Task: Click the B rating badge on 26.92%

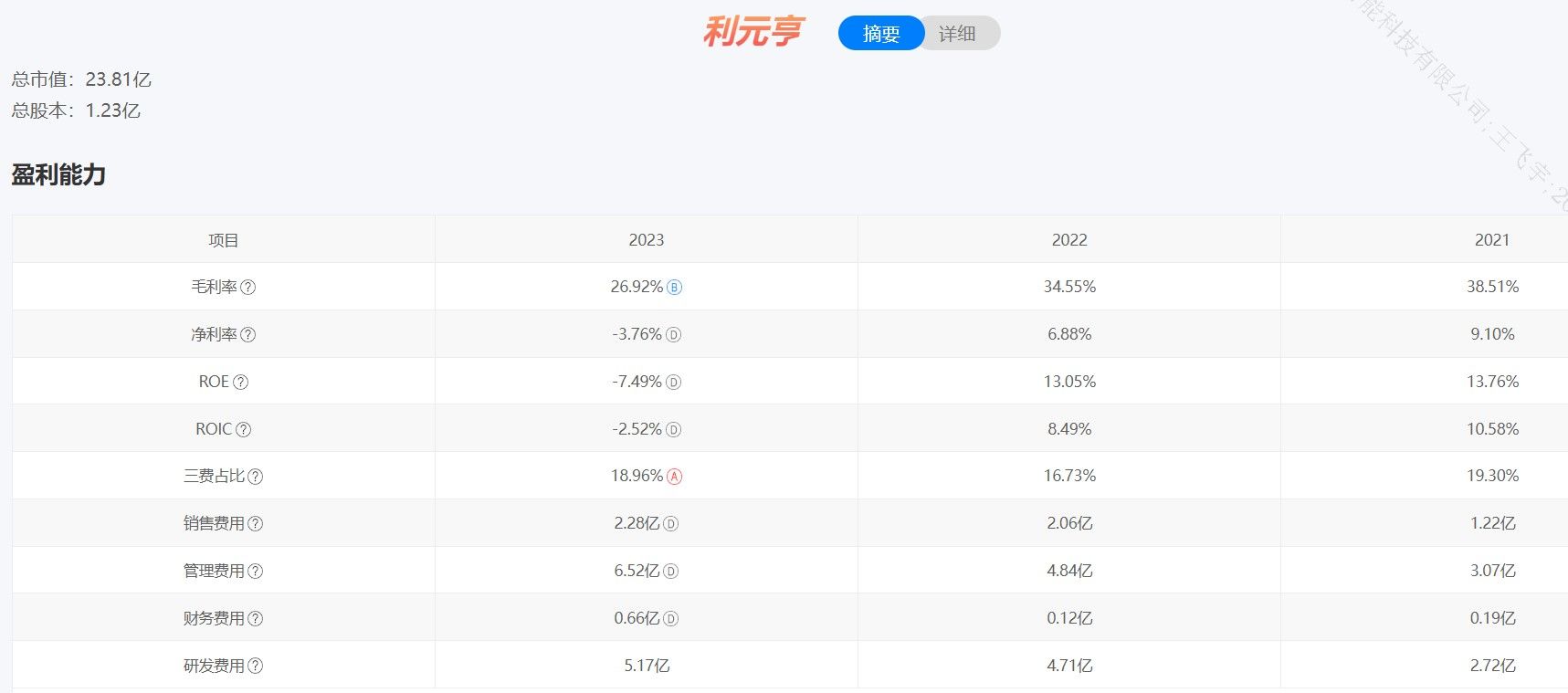Action: tap(674, 288)
